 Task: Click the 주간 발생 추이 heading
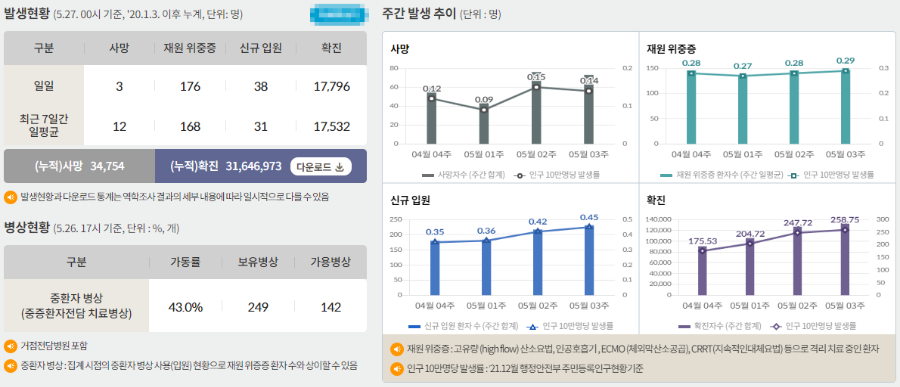[419, 14]
